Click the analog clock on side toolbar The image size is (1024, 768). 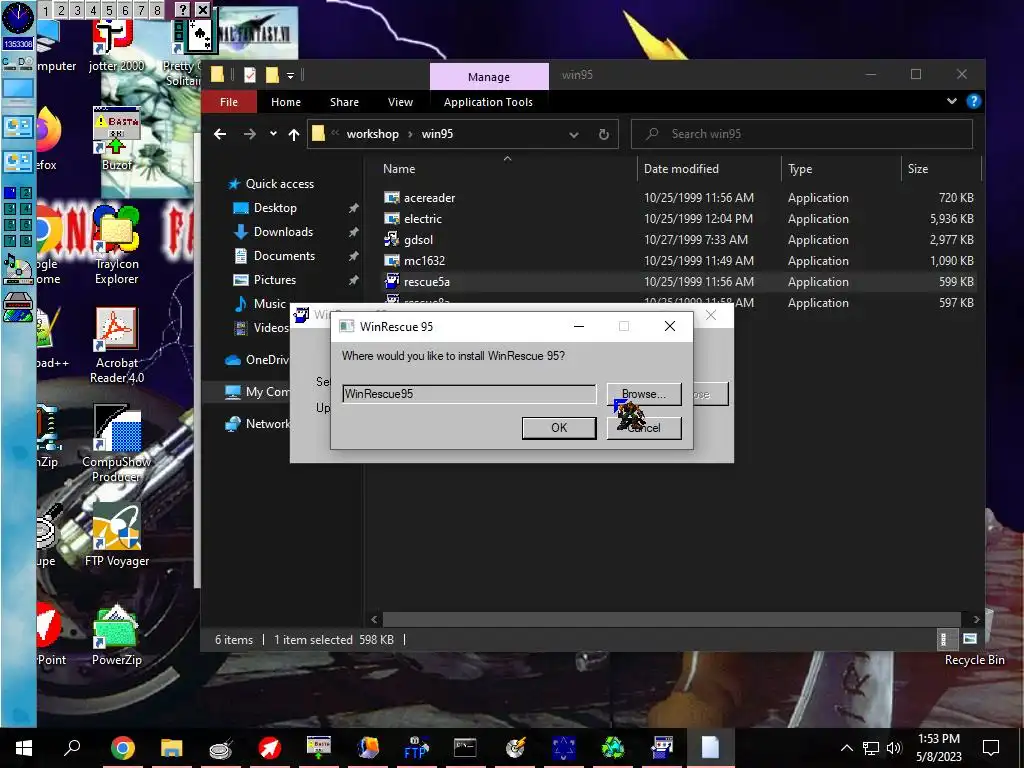[18, 18]
